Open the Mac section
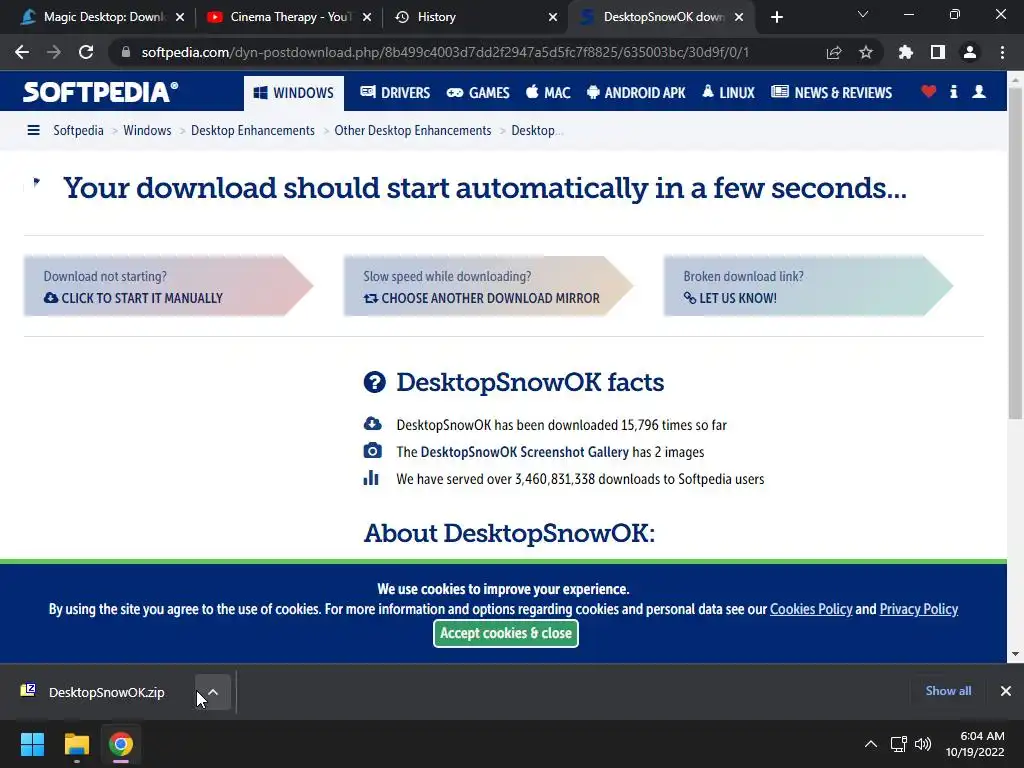This screenshot has width=1024, height=768. coord(549,93)
